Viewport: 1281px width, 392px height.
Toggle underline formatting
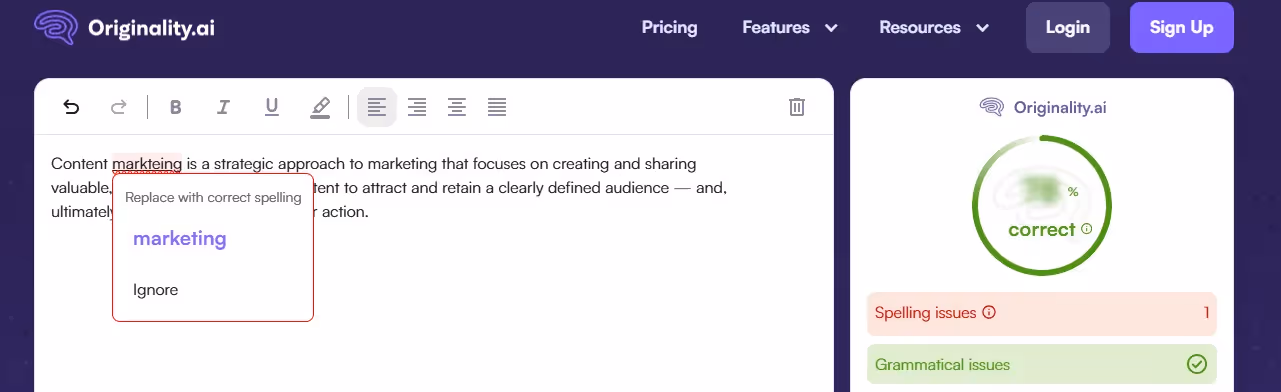(x=272, y=107)
